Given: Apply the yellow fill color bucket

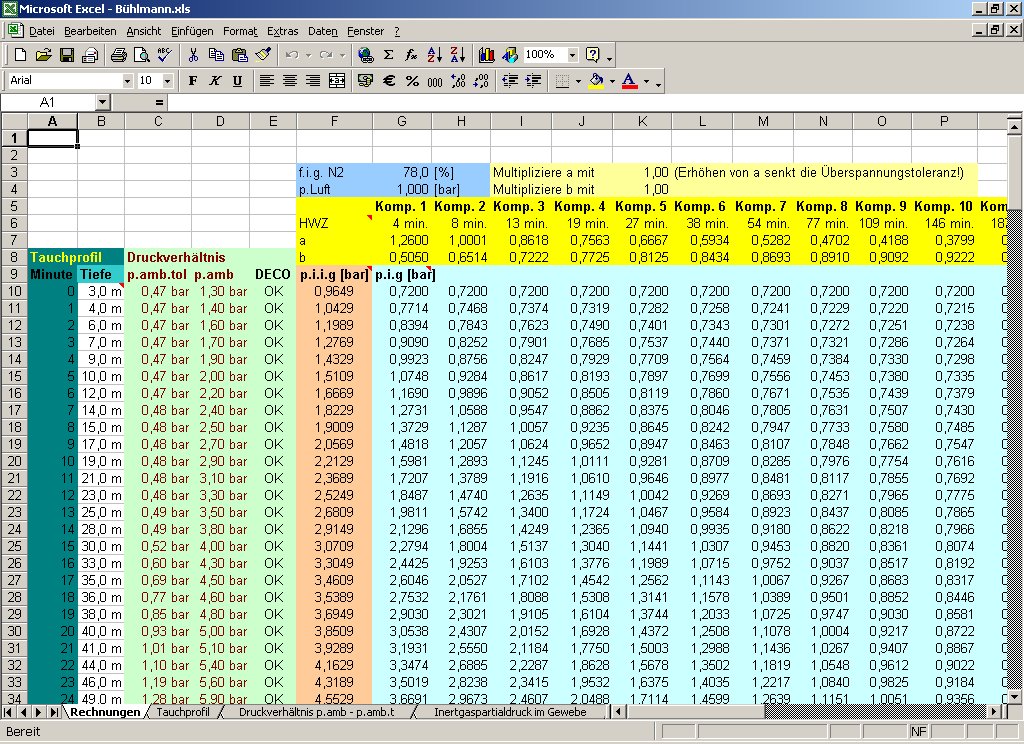Looking at the screenshot, I should point(596,81).
